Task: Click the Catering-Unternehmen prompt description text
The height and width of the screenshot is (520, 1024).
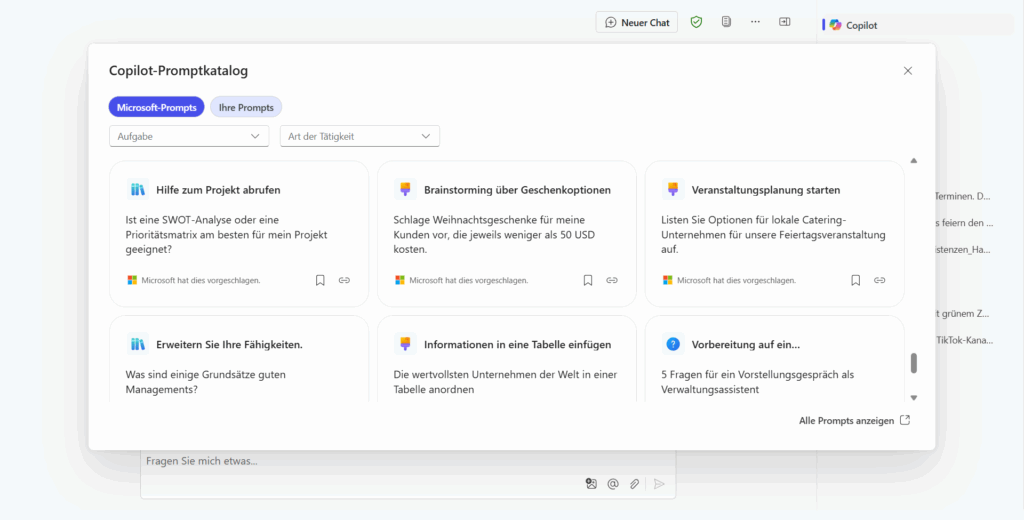Action: pos(773,235)
